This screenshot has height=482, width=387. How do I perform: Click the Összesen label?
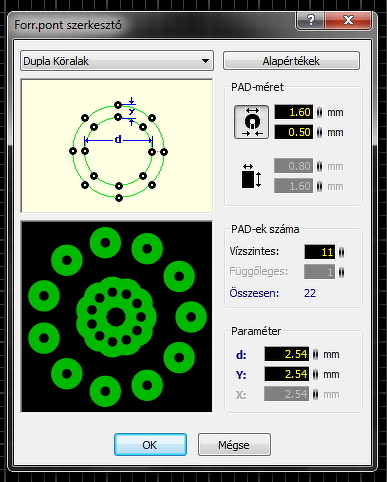coord(254,293)
